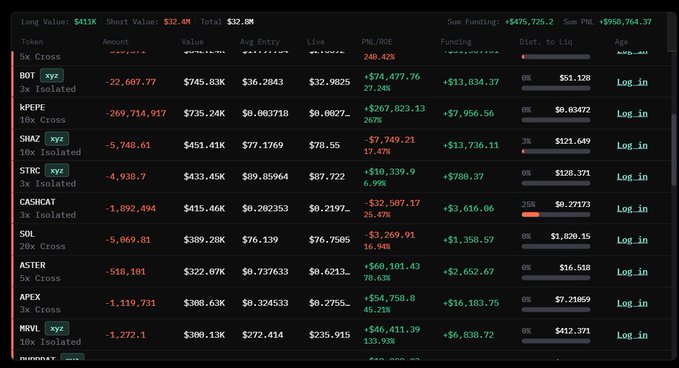Click the xyz badge next to BOT
This screenshot has height=368, width=679.
[52, 75]
